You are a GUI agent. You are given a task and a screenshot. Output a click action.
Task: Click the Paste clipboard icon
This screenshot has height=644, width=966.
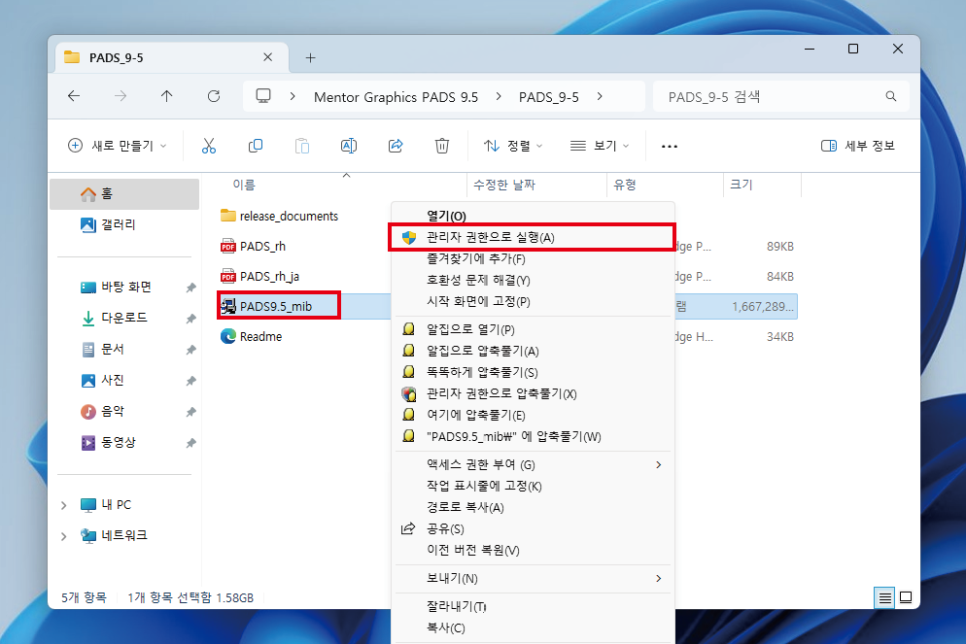[x=302, y=146]
